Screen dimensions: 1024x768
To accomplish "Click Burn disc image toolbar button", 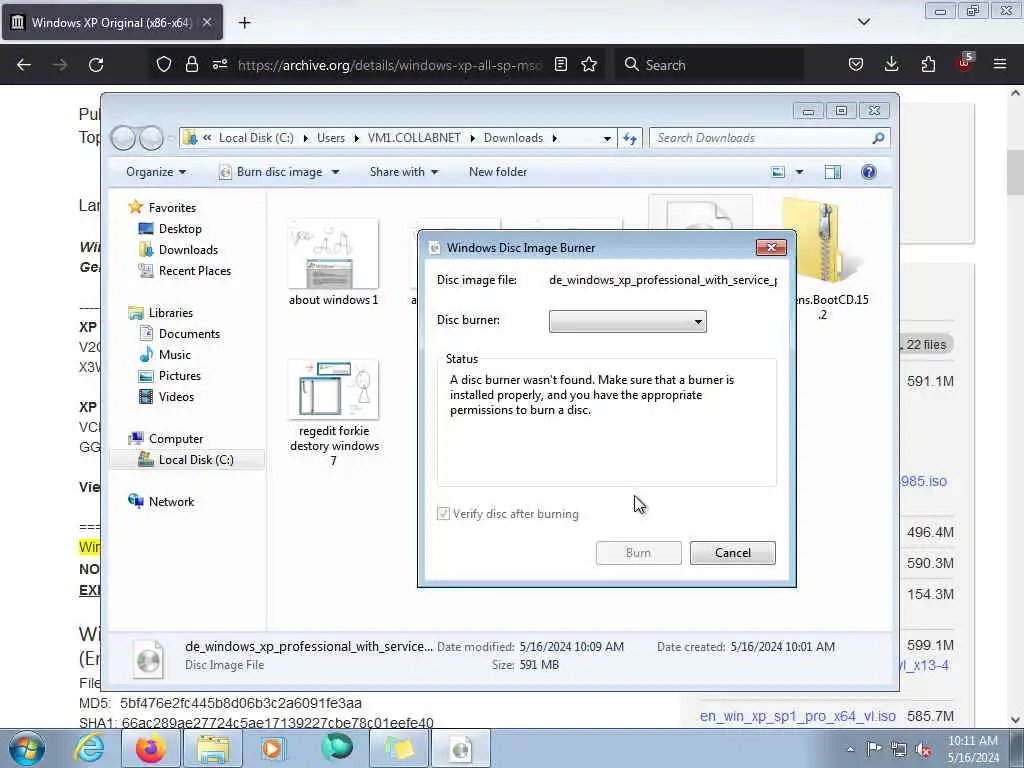I will (x=272, y=172).
